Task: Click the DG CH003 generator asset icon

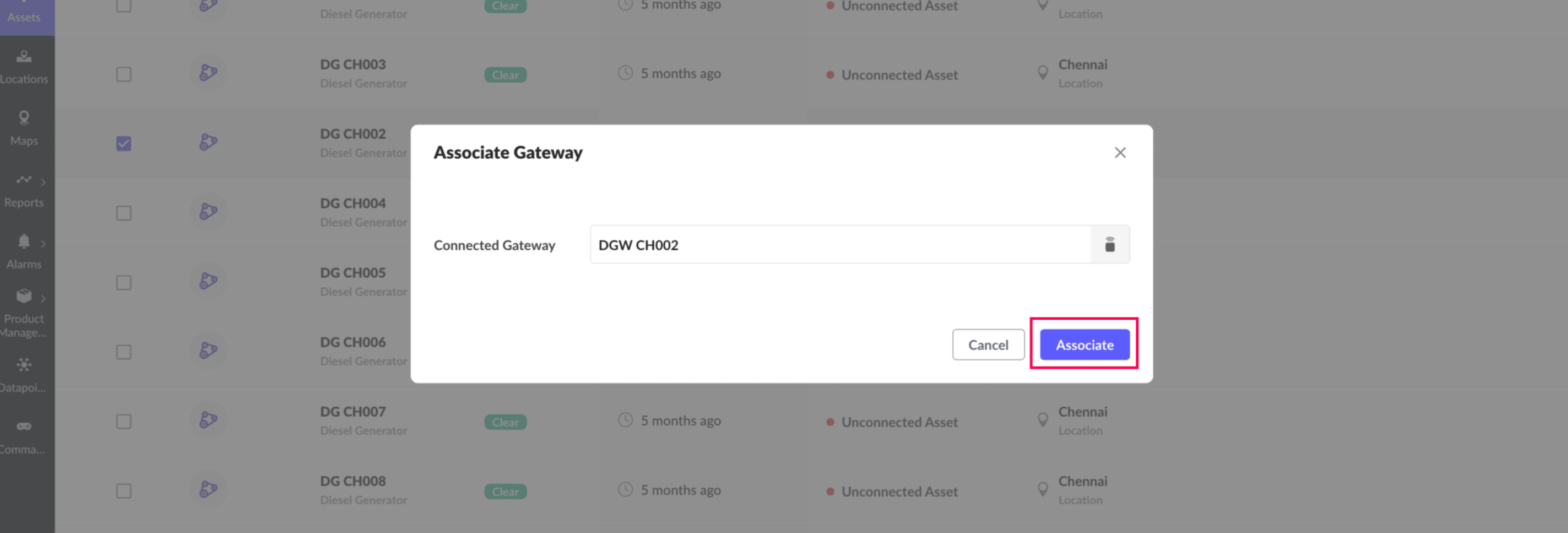Action: click(x=208, y=73)
